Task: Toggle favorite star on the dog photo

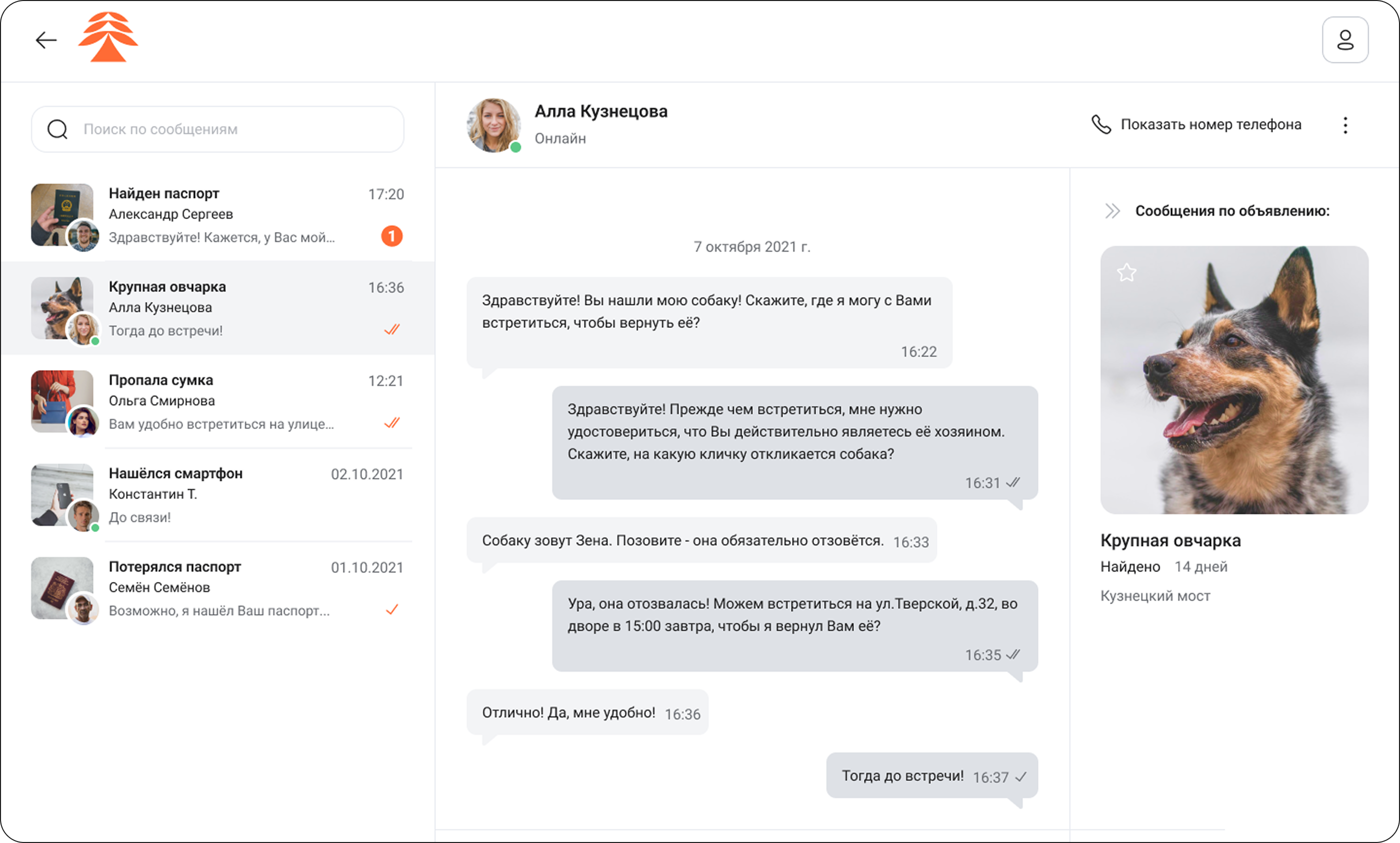Action: (x=1126, y=272)
